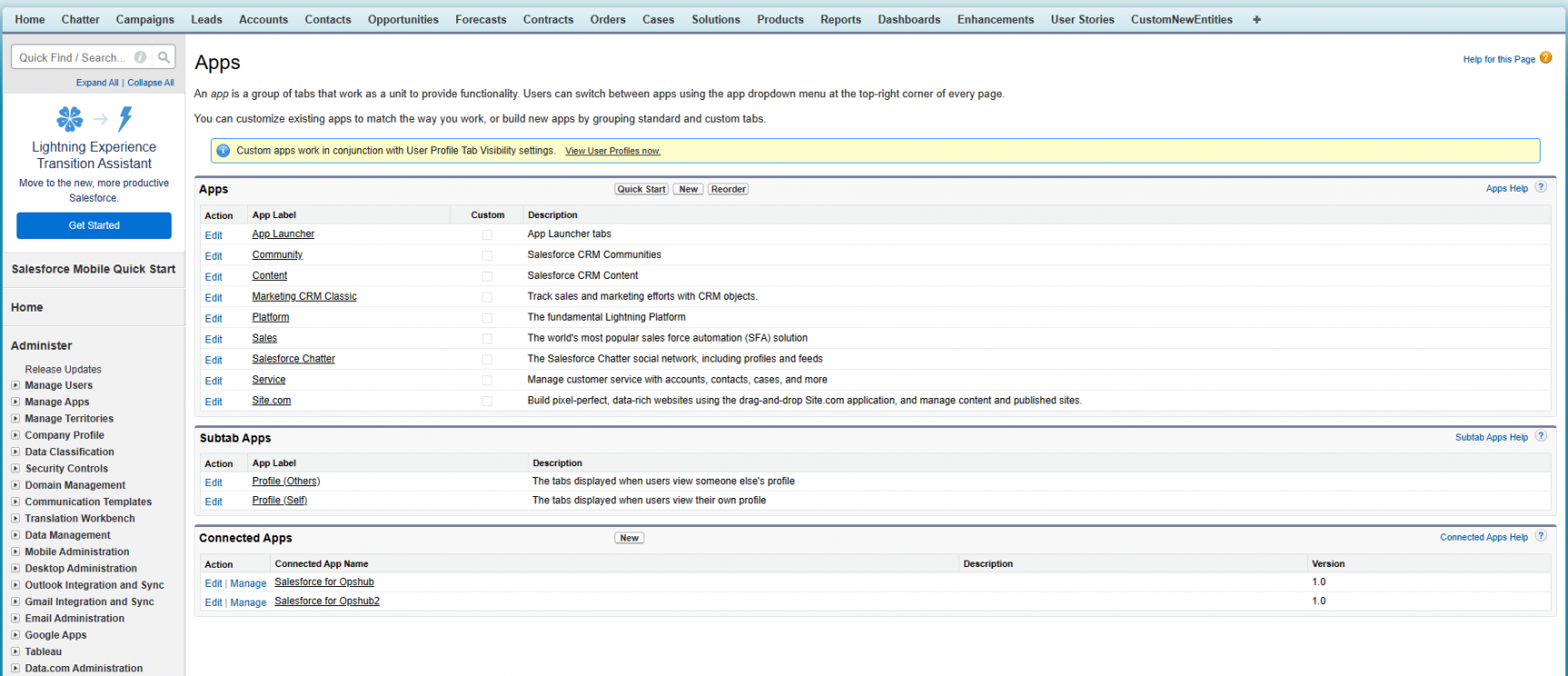1568x676 pixels.
Task: Click the plus icon to add tabs
Action: (1256, 20)
